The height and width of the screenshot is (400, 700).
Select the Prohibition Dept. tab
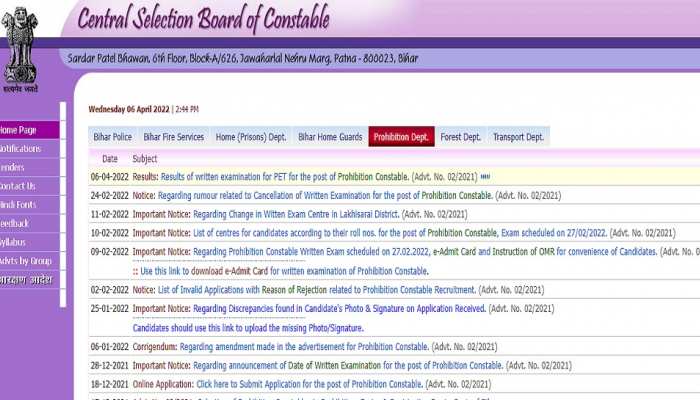tap(400, 137)
